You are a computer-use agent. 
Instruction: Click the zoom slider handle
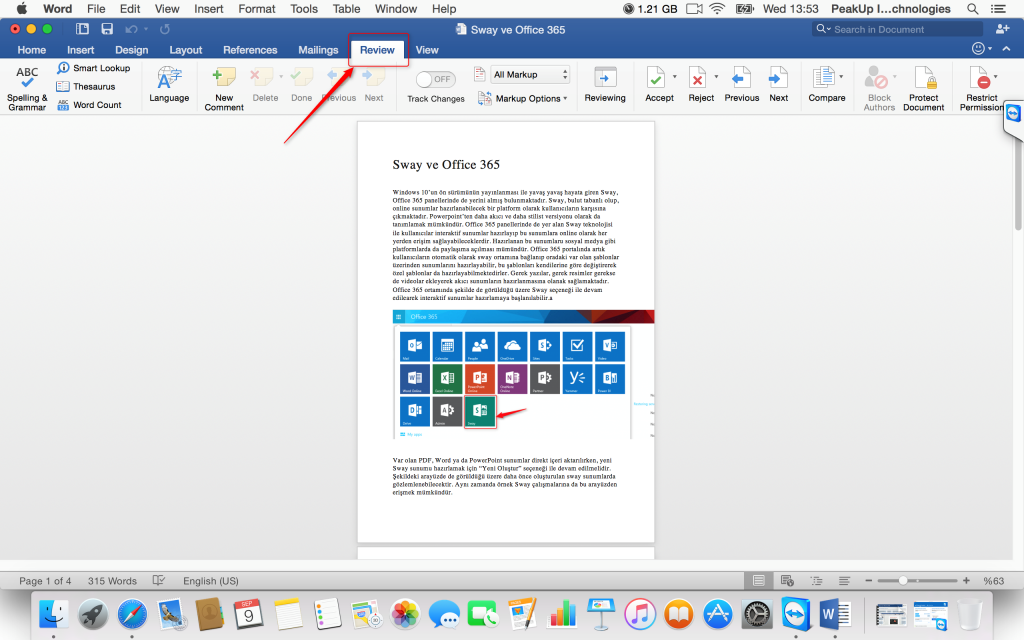coord(903,581)
